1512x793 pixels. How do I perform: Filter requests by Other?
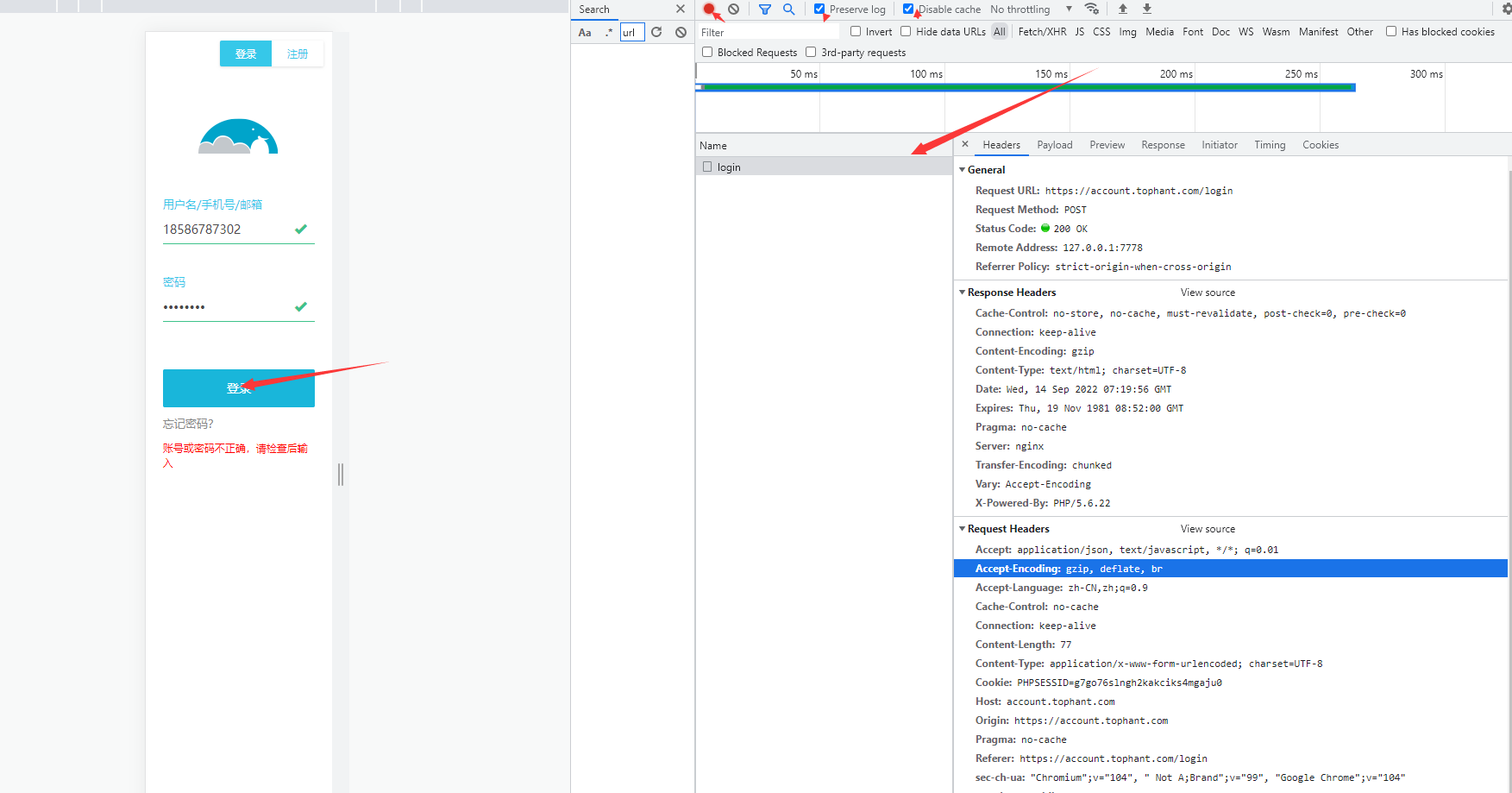pos(1359,32)
